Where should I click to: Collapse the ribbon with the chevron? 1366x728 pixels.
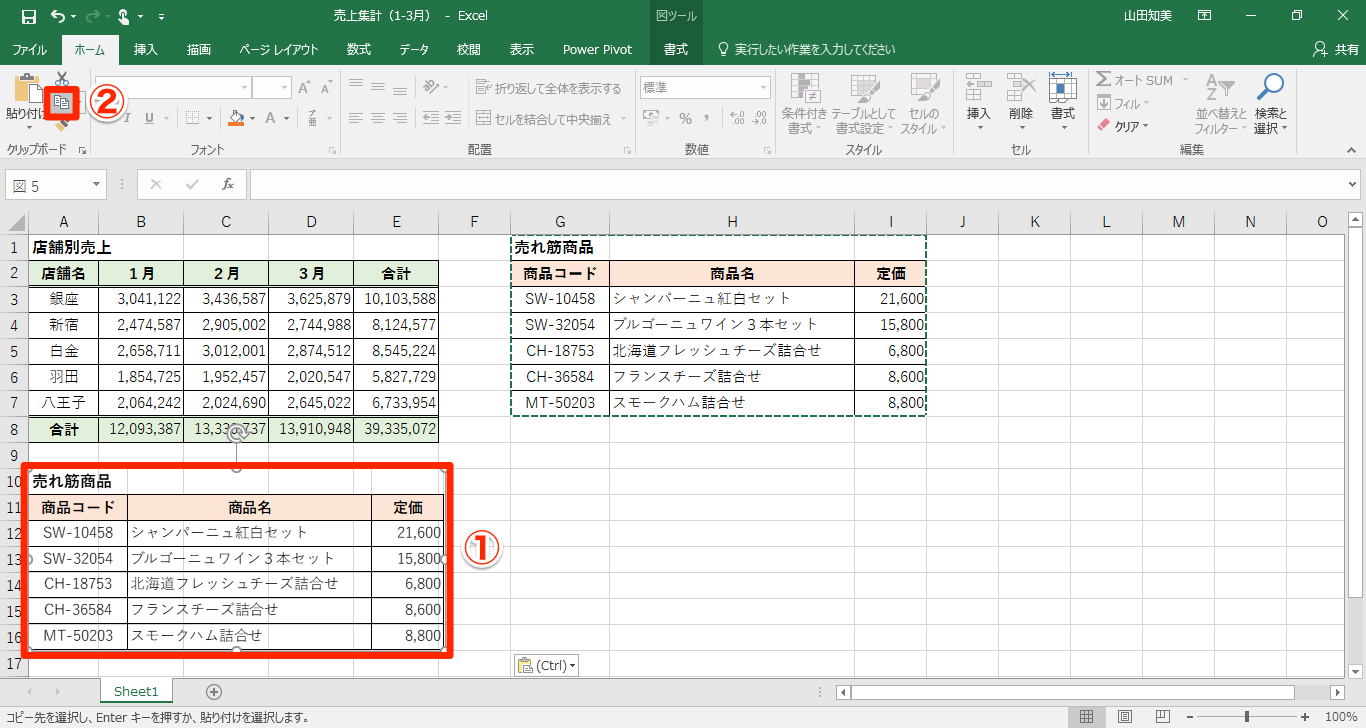tap(1353, 150)
